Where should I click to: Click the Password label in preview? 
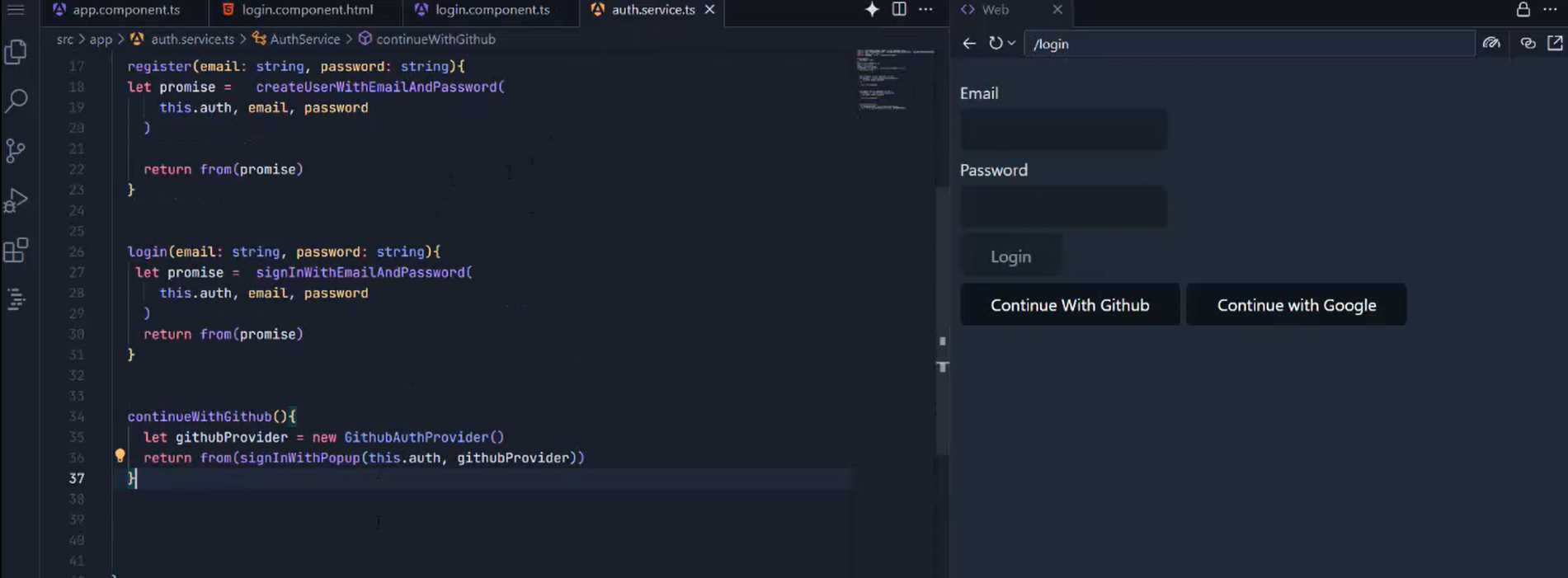[x=994, y=170]
